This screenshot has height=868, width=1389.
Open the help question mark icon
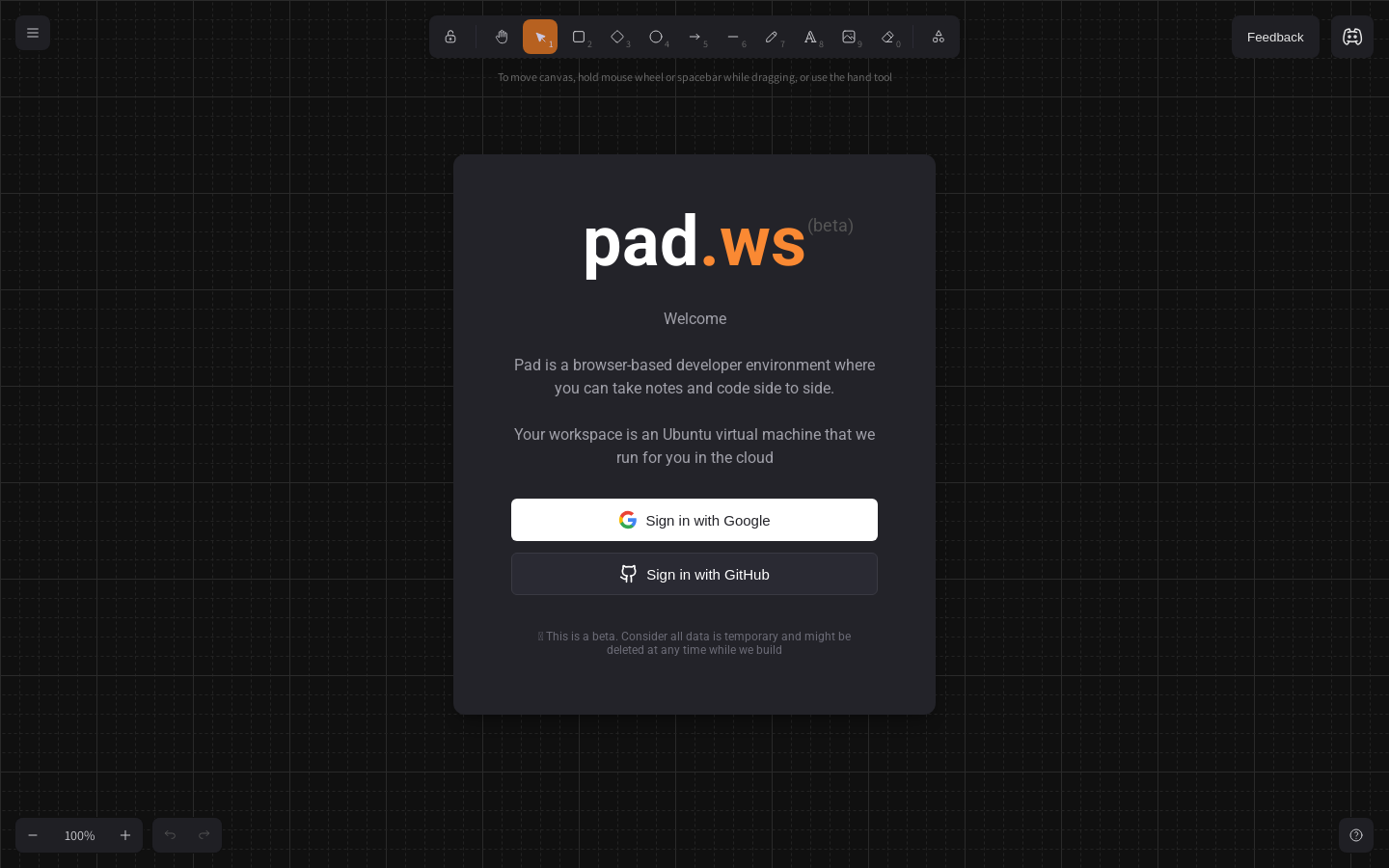[x=1356, y=835]
